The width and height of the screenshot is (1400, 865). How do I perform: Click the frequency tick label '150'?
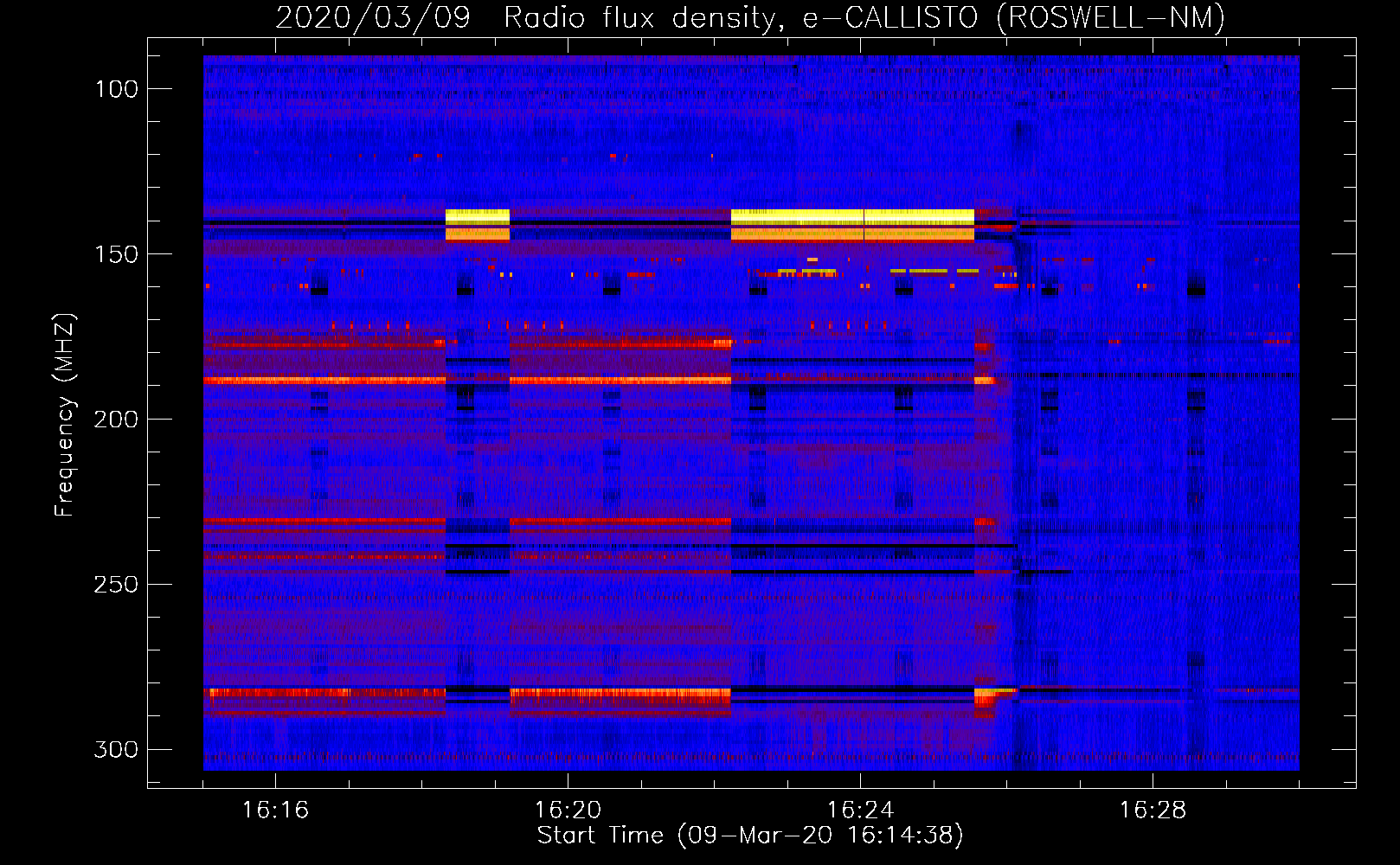tap(116, 254)
